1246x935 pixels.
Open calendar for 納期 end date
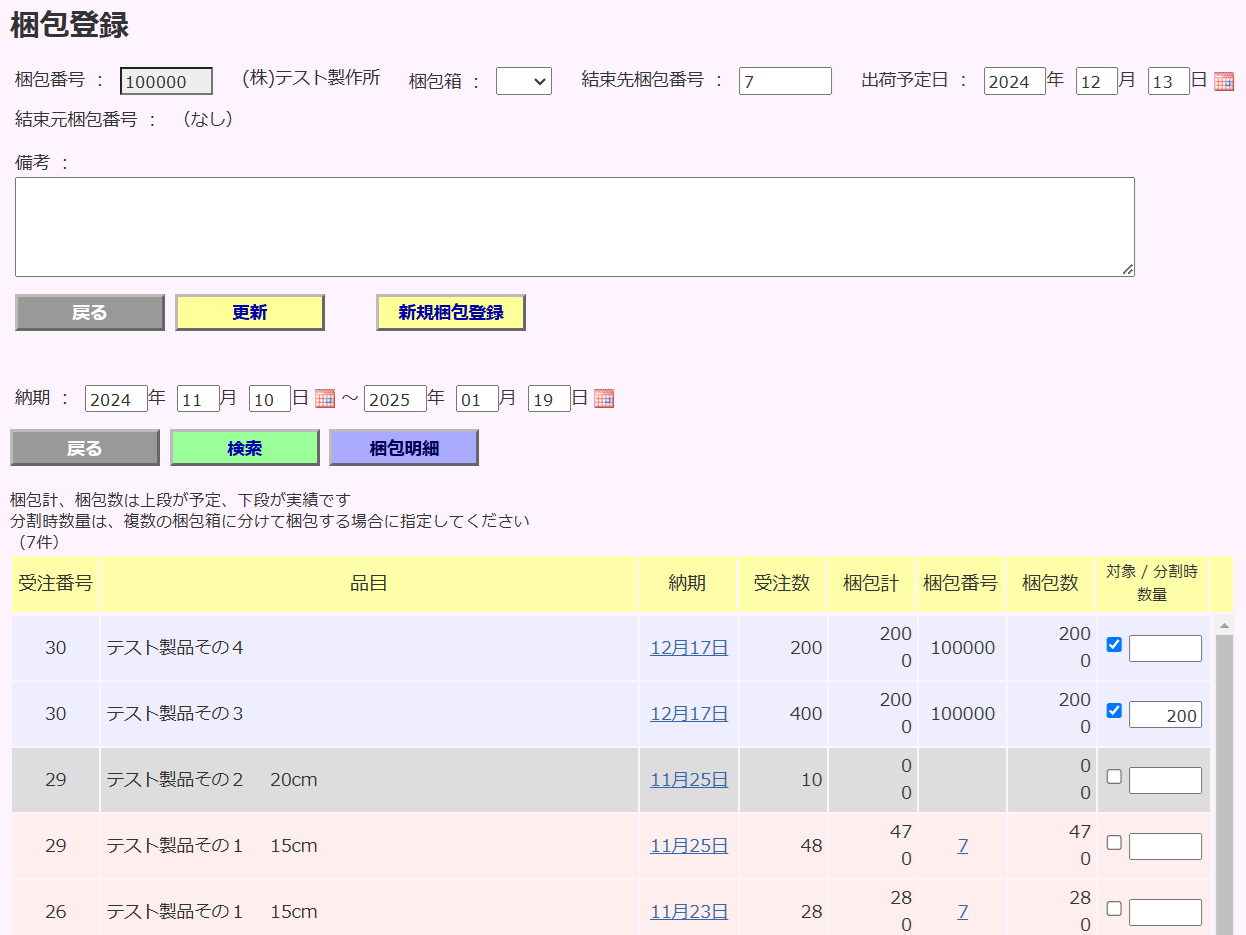point(603,399)
